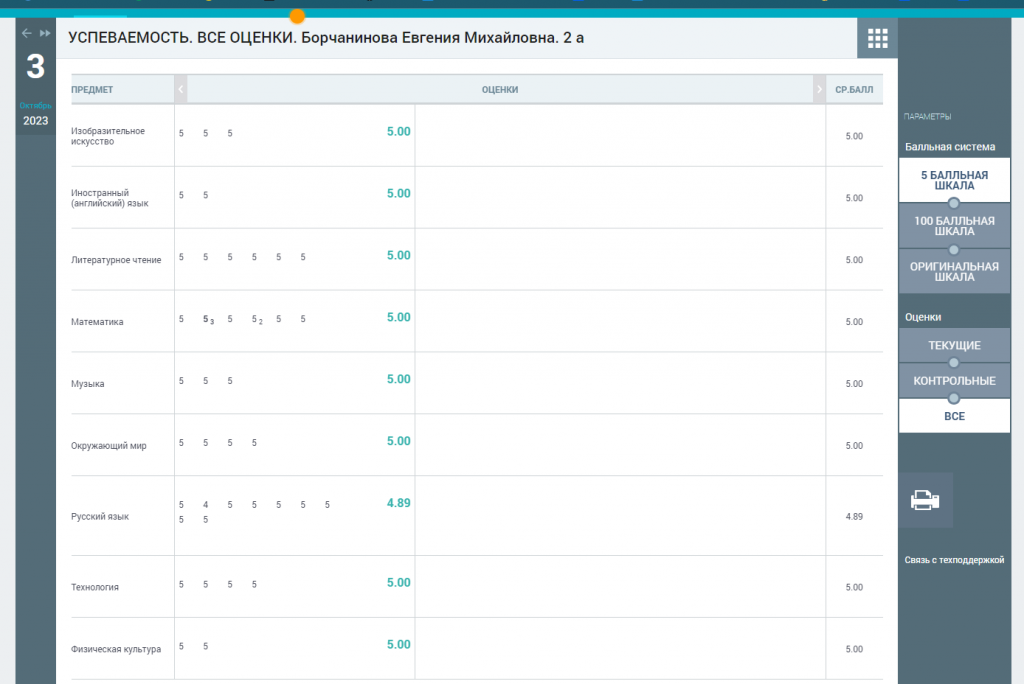
Task: Click the printer icon to print grades
Action: [925, 500]
